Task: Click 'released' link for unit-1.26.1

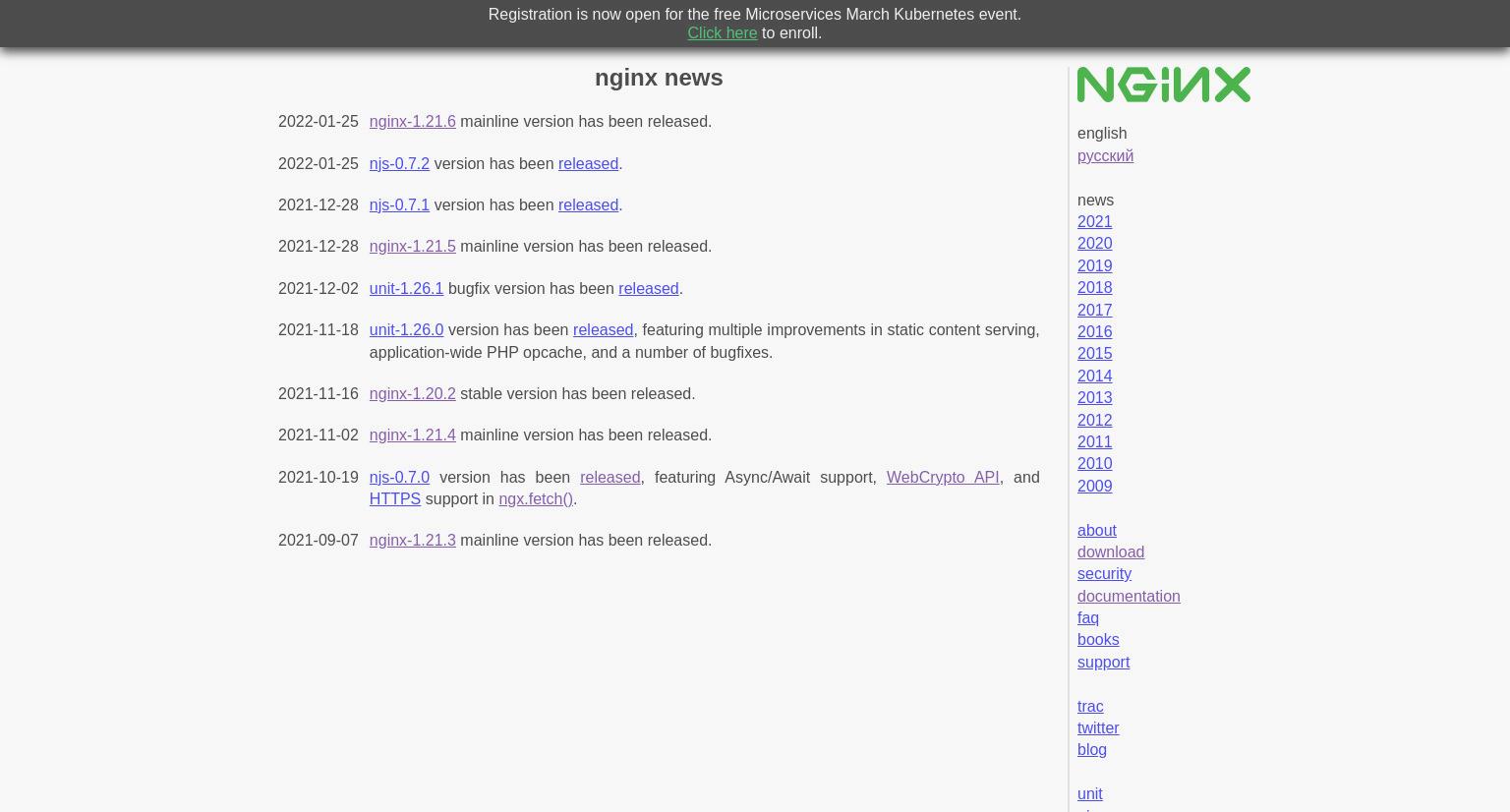Action: pos(648,288)
